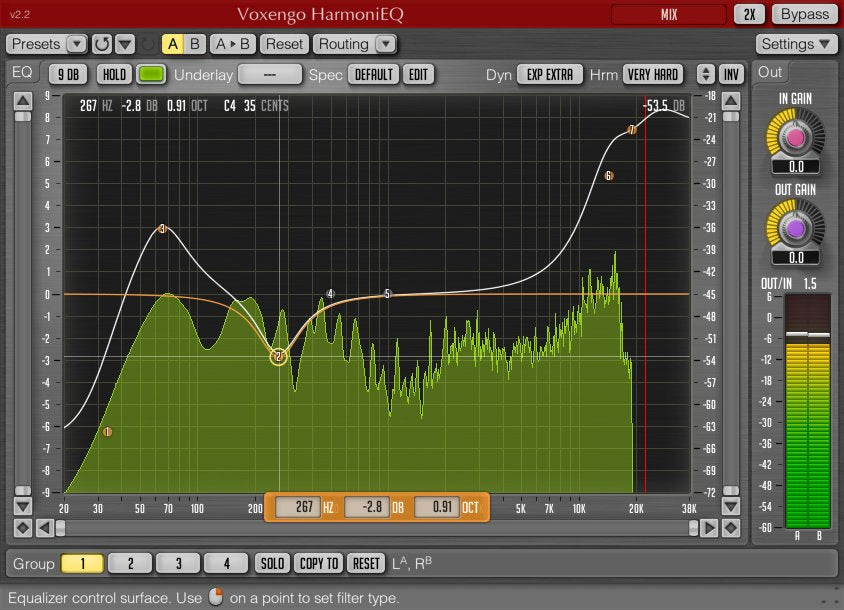Screen dimensions: 844x610
Task: Click the horizontal zoom reset diamond at bottom left
Action: click(x=23, y=527)
